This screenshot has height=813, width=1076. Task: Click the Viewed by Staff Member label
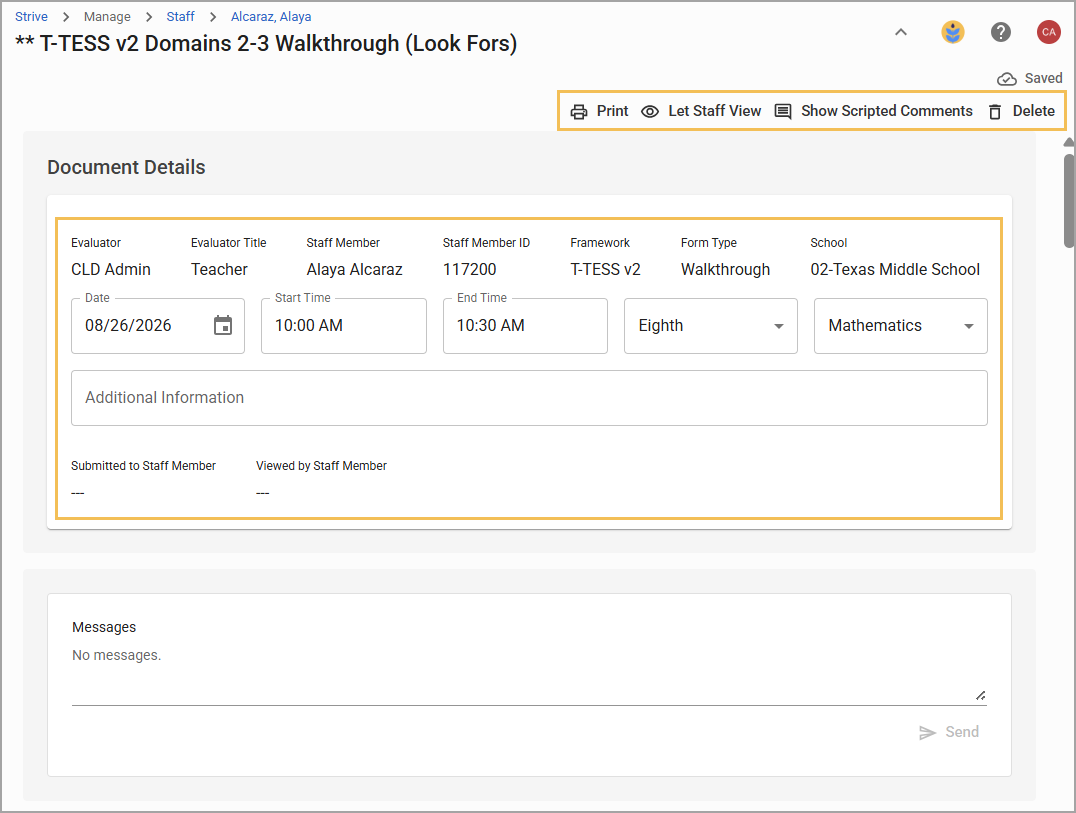321,466
